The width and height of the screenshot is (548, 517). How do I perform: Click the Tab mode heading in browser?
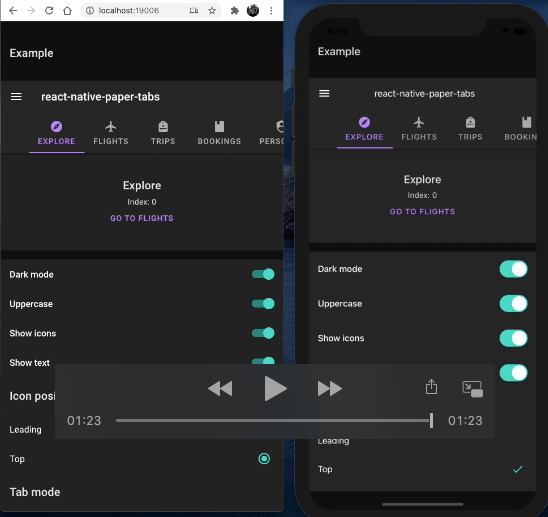point(35,492)
